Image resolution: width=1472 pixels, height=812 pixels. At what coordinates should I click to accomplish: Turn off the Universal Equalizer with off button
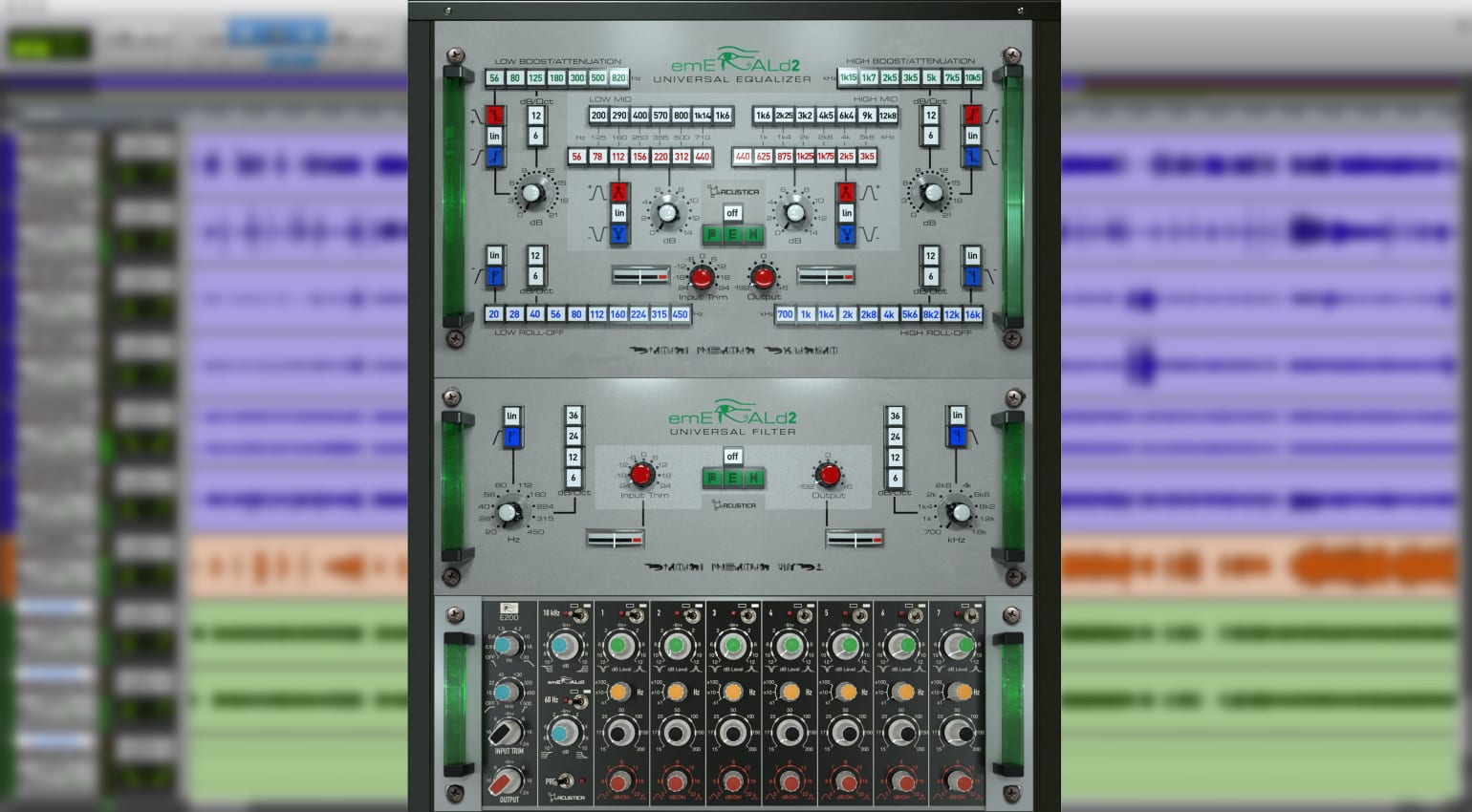[x=732, y=213]
